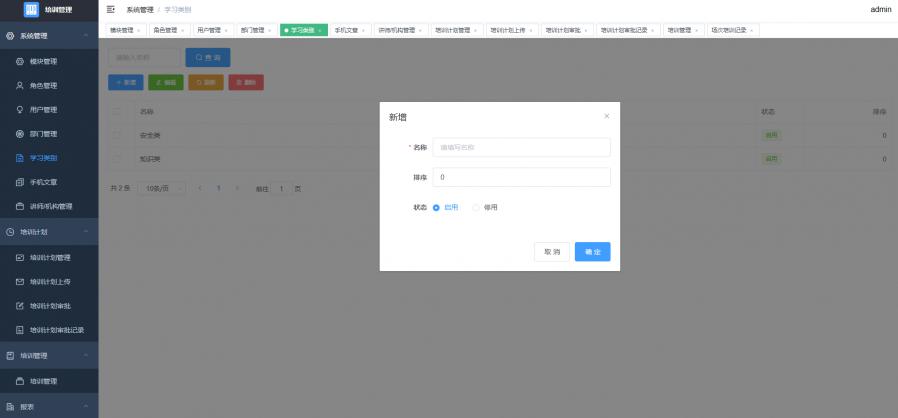Click the 取消 button in the dialog
This screenshot has width=898, height=418.
click(x=552, y=252)
